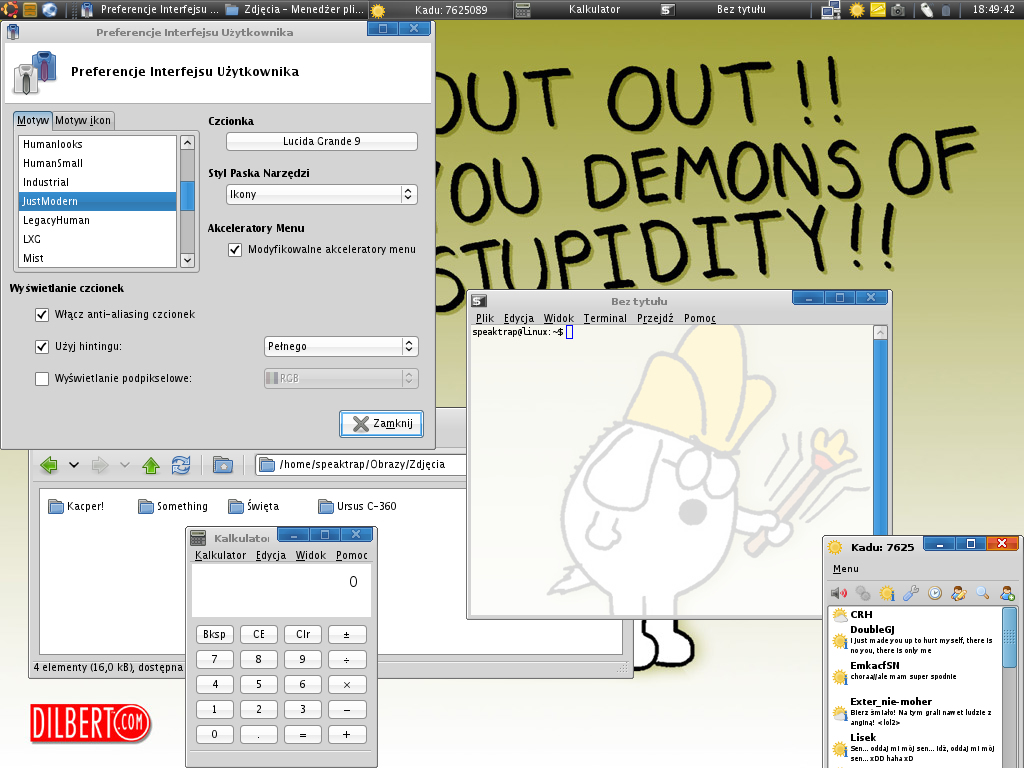Click calculator Clr button
1024x768 pixels.
pyautogui.click(x=303, y=634)
